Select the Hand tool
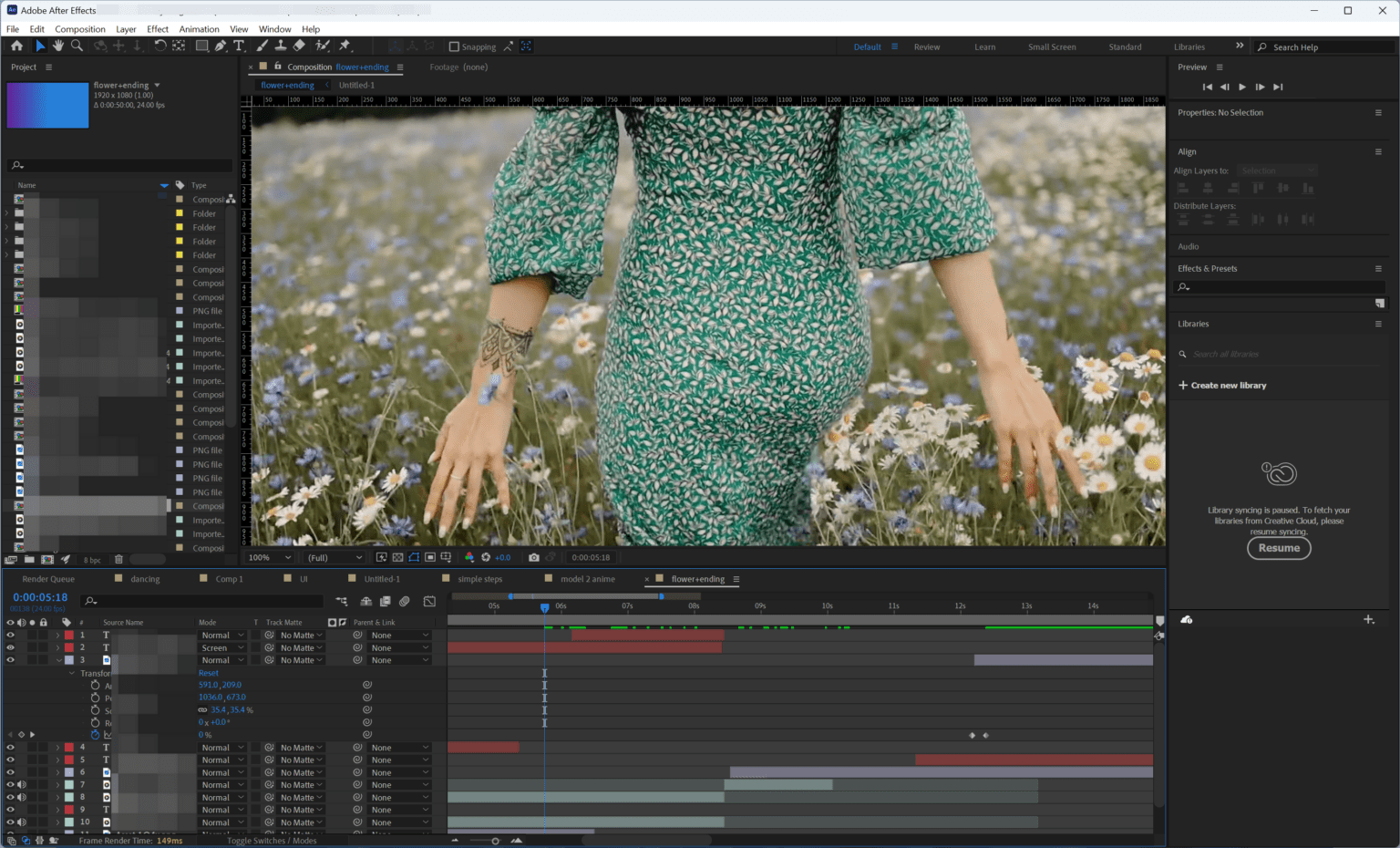 tap(58, 46)
